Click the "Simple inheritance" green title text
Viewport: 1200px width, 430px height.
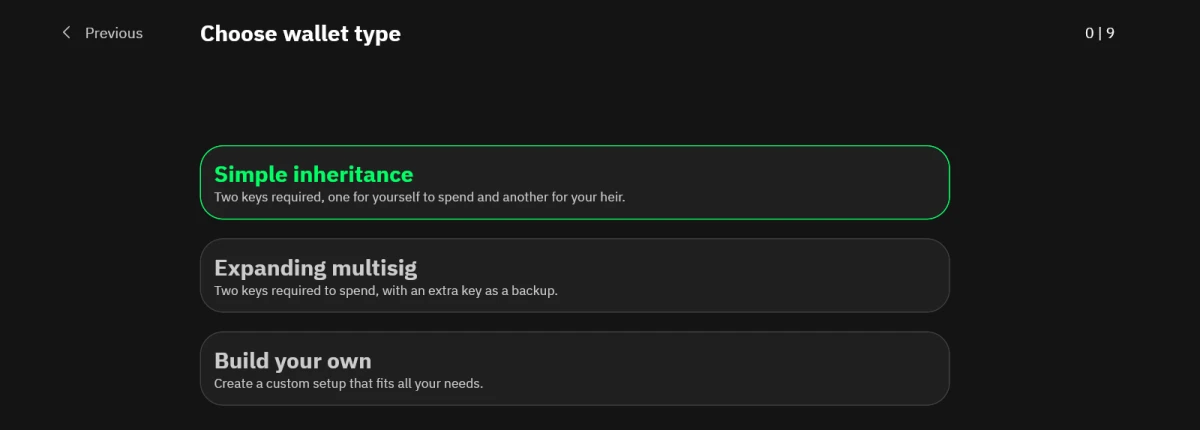[x=313, y=174]
